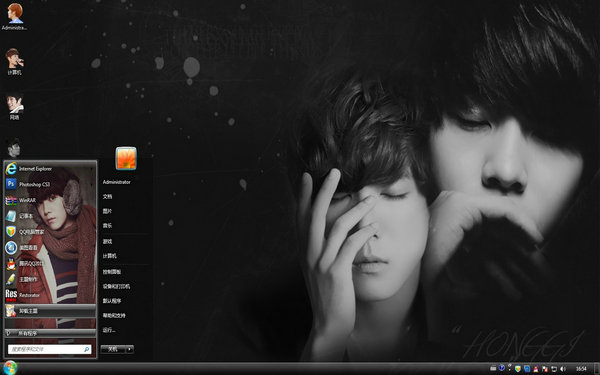Viewport: 600px width, 375px height.
Task: Open the 网络 desktop icon
Action: click(x=15, y=106)
